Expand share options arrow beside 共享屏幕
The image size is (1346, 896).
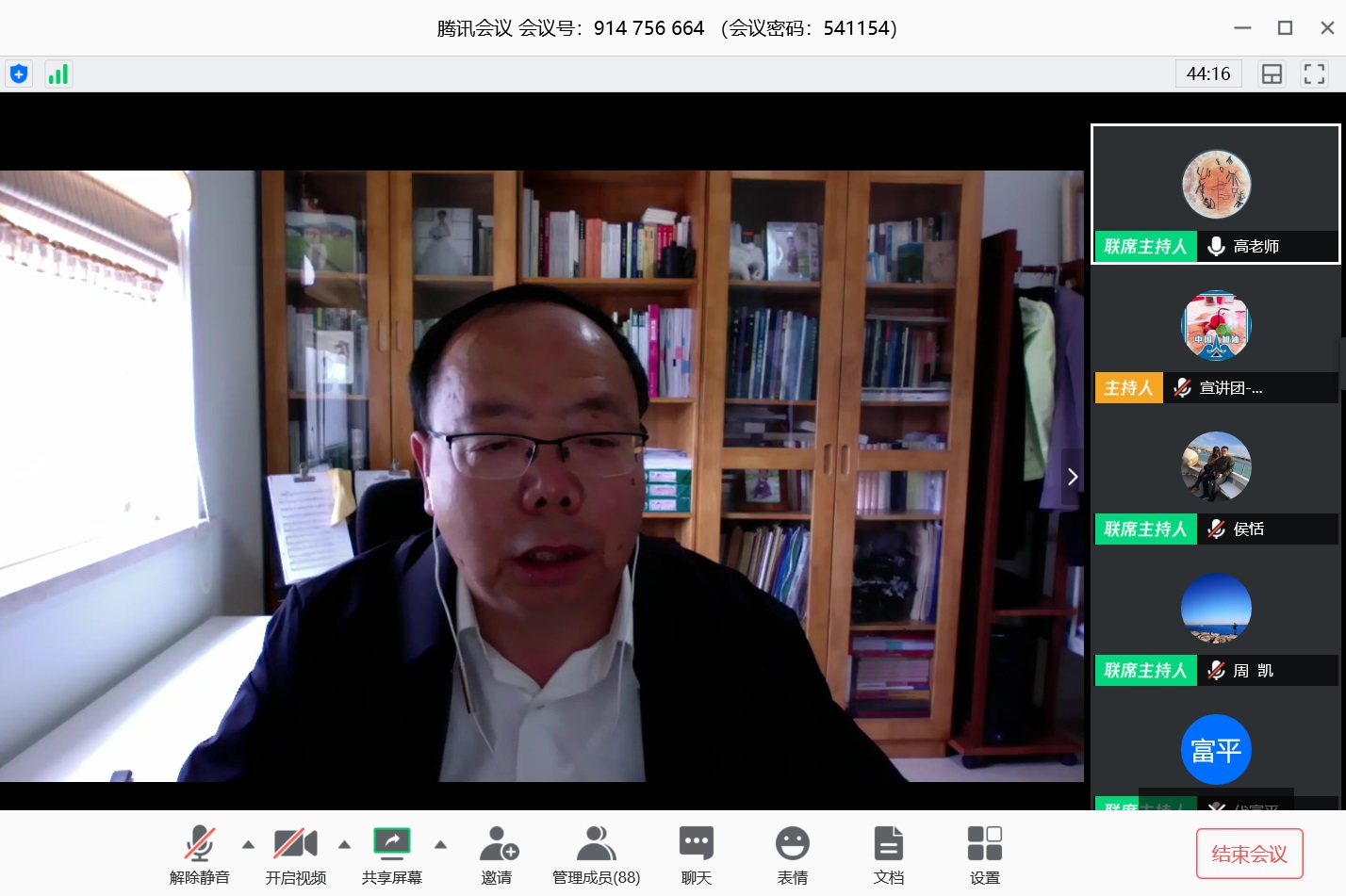pos(440,844)
